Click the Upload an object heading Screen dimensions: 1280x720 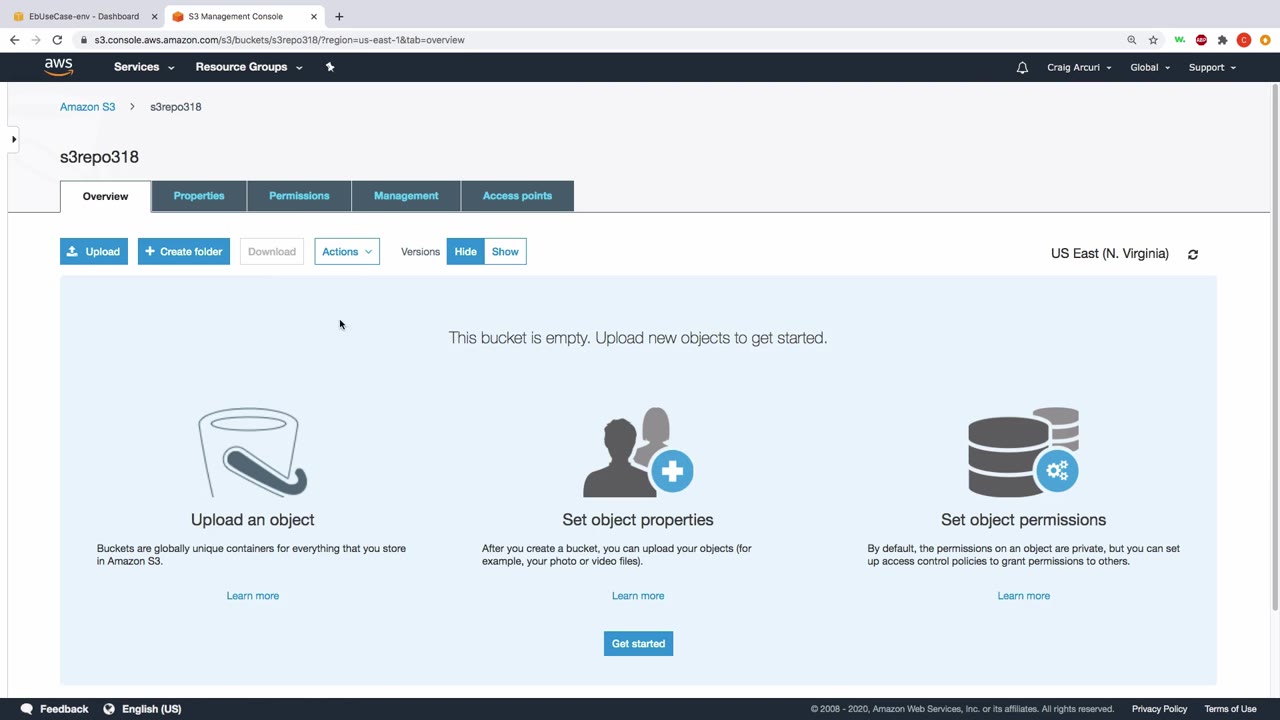[252, 520]
